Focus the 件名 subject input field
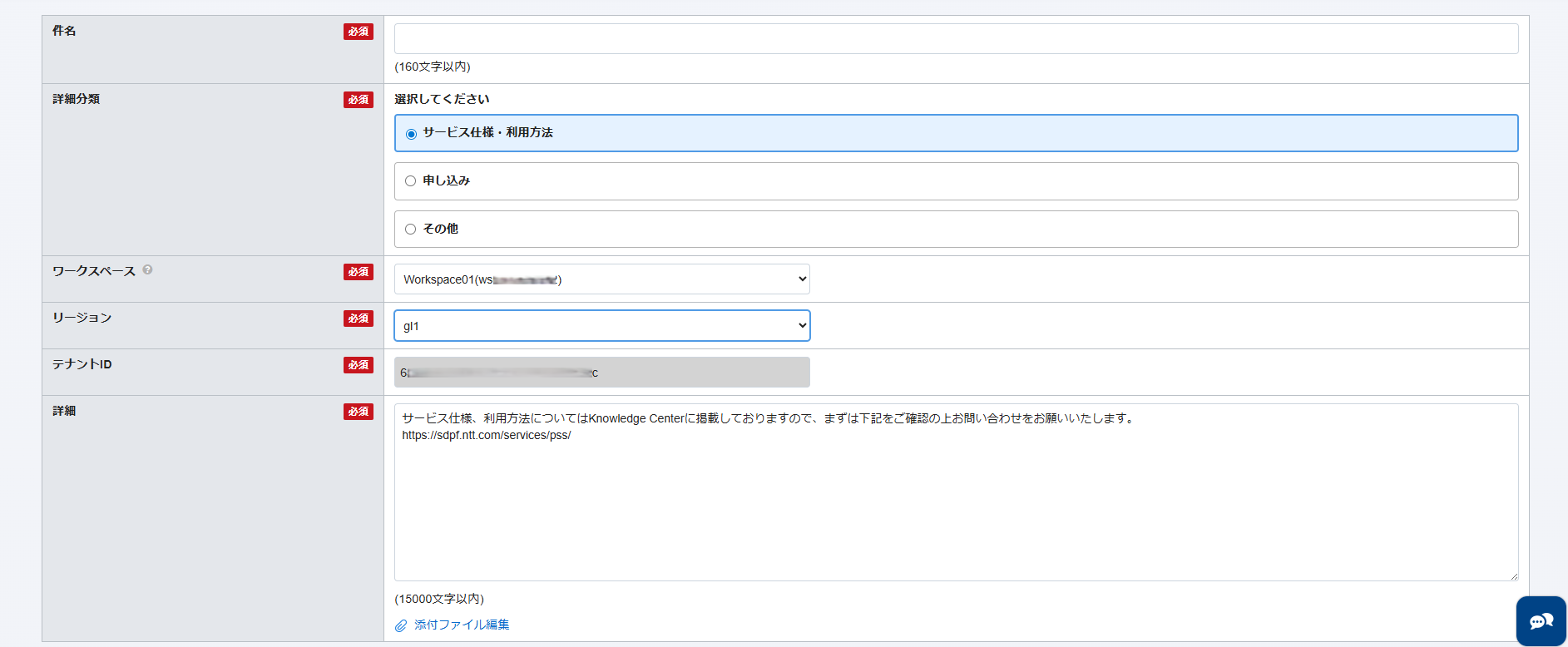1568x647 pixels. point(956,39)
